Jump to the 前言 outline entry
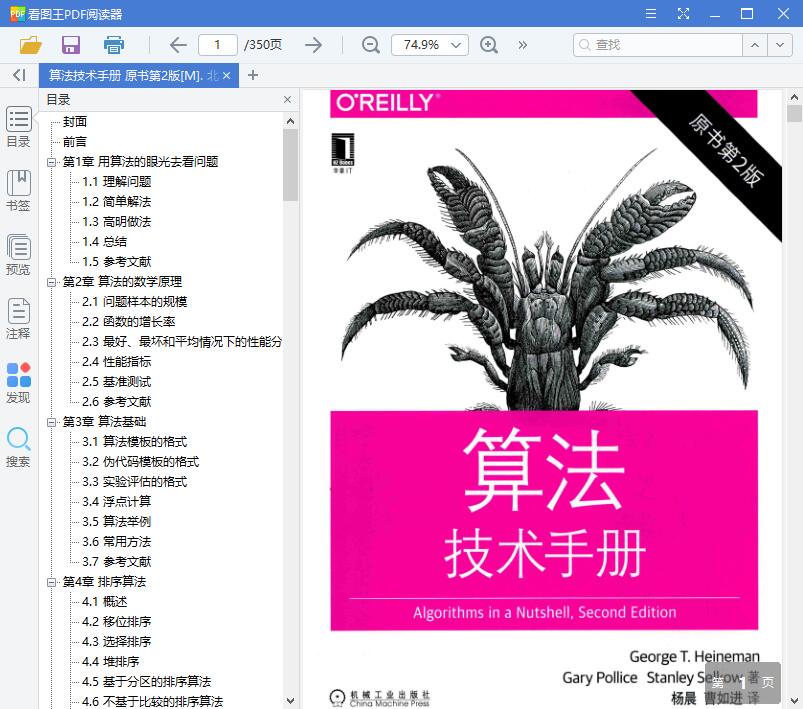The image size is (803, 709). tap(75, 141)
